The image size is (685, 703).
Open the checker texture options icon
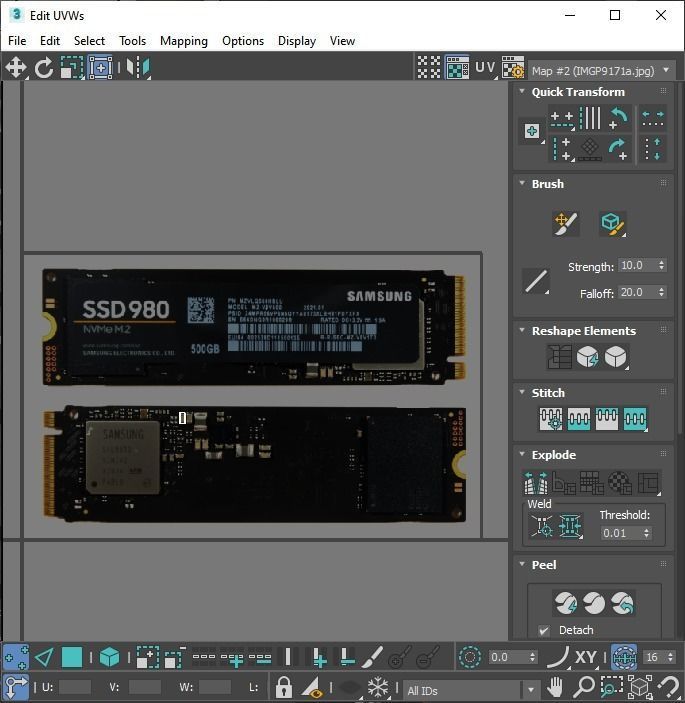(x=512, y=67)
